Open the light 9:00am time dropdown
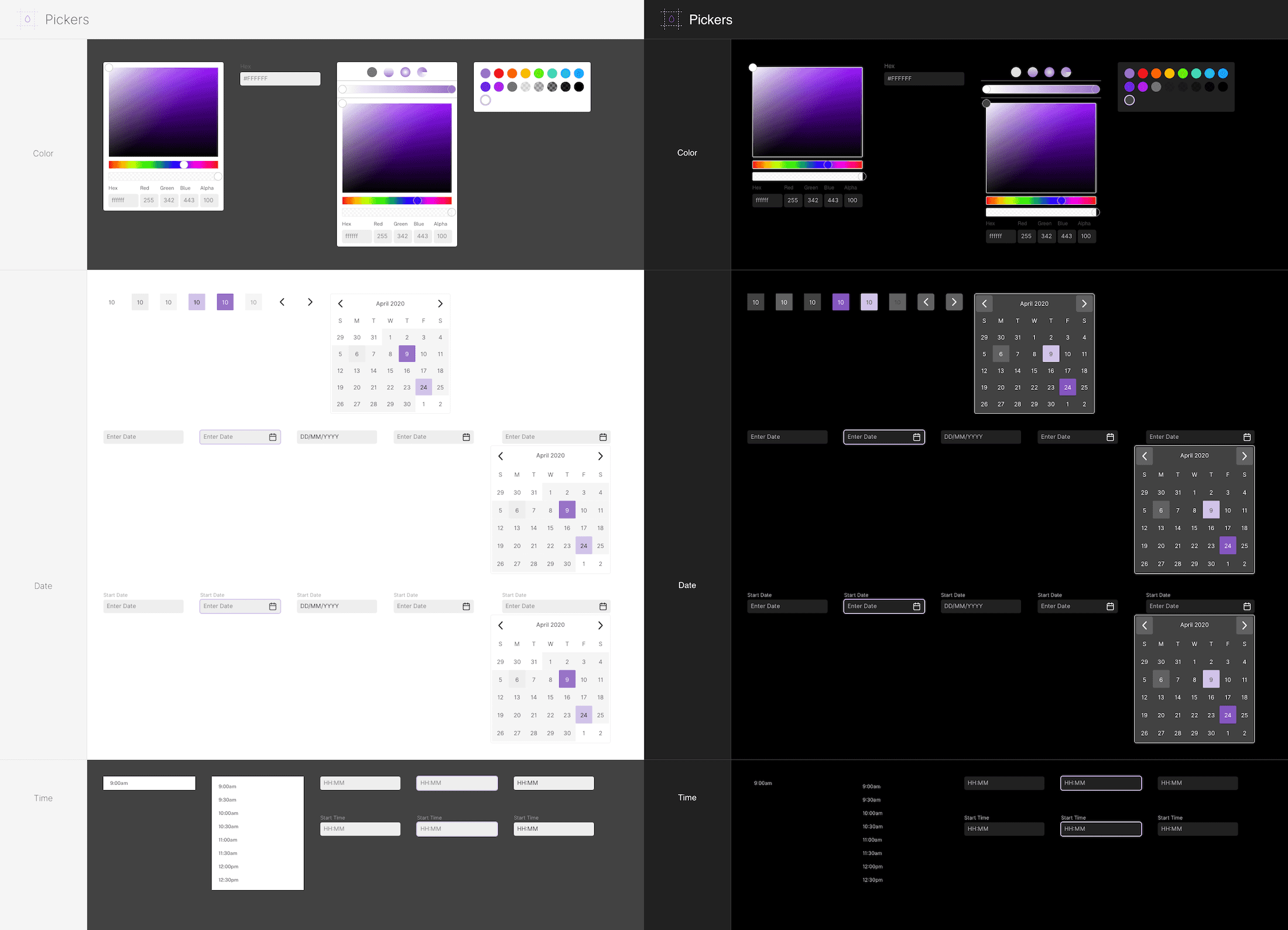Image resolution: width=1288 pixels, height=930 pixels. tap(149, 783)
